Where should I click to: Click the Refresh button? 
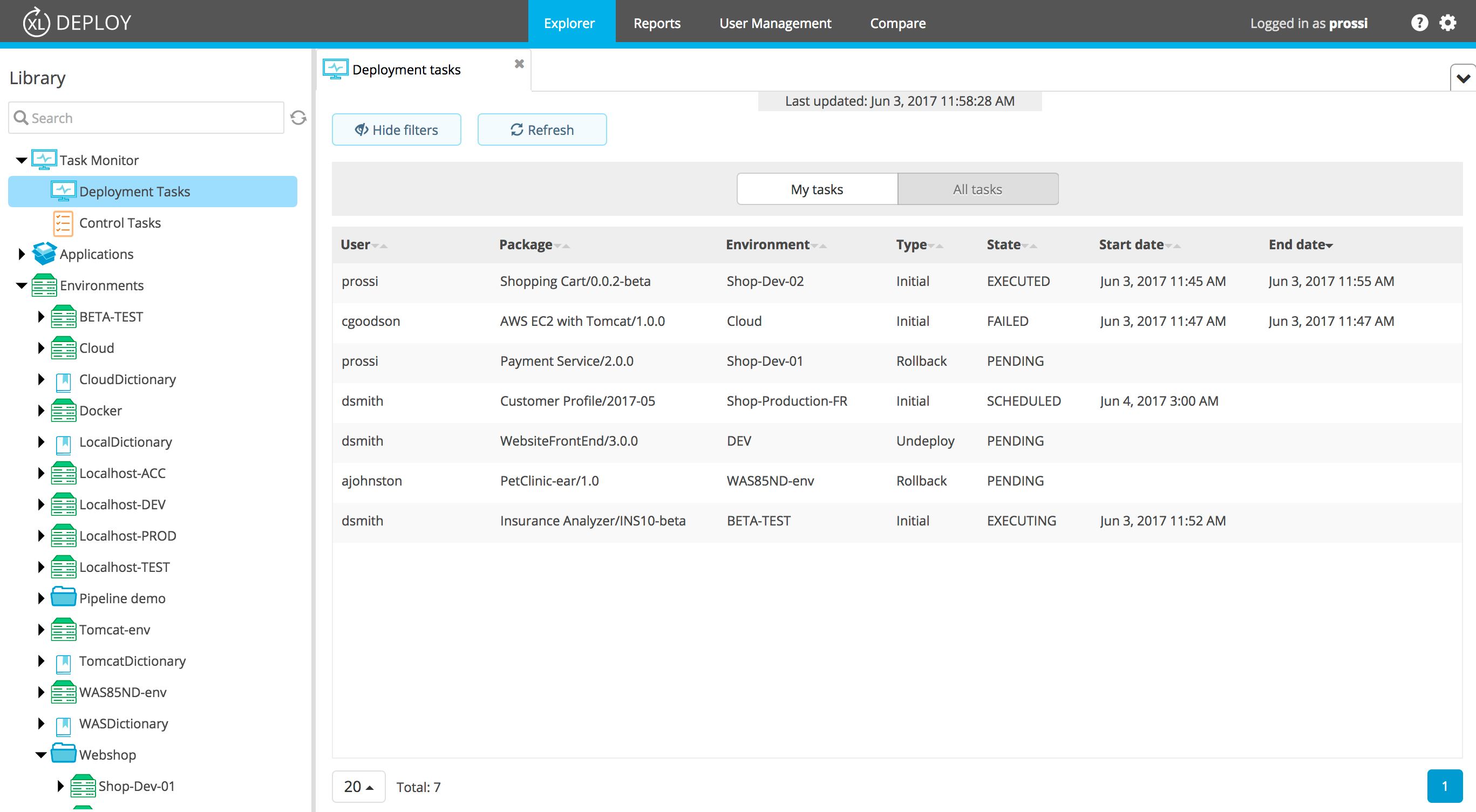point(541,129)
